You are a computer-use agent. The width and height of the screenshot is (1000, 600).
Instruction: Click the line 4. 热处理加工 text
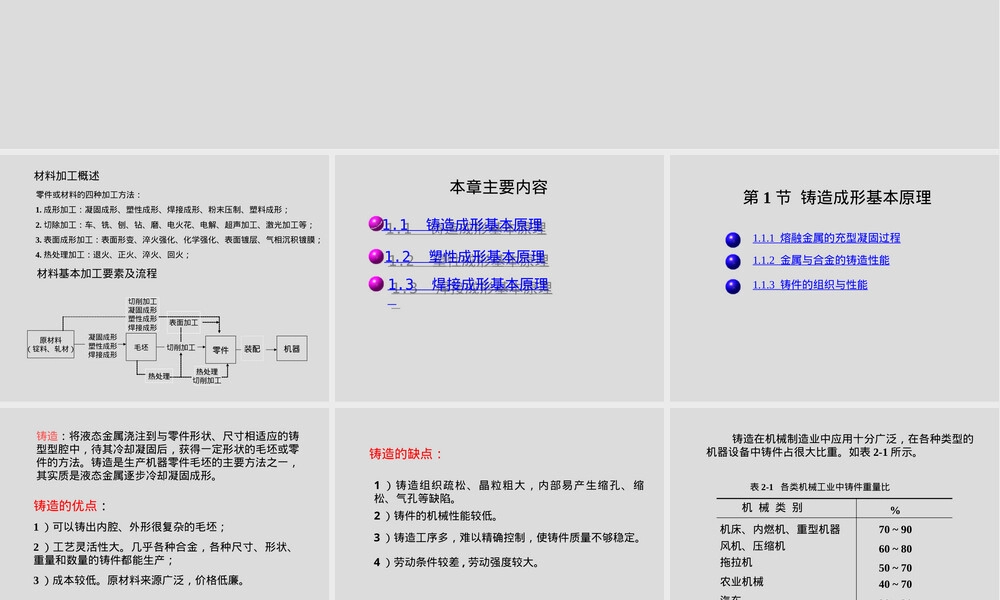click(113, 254)
